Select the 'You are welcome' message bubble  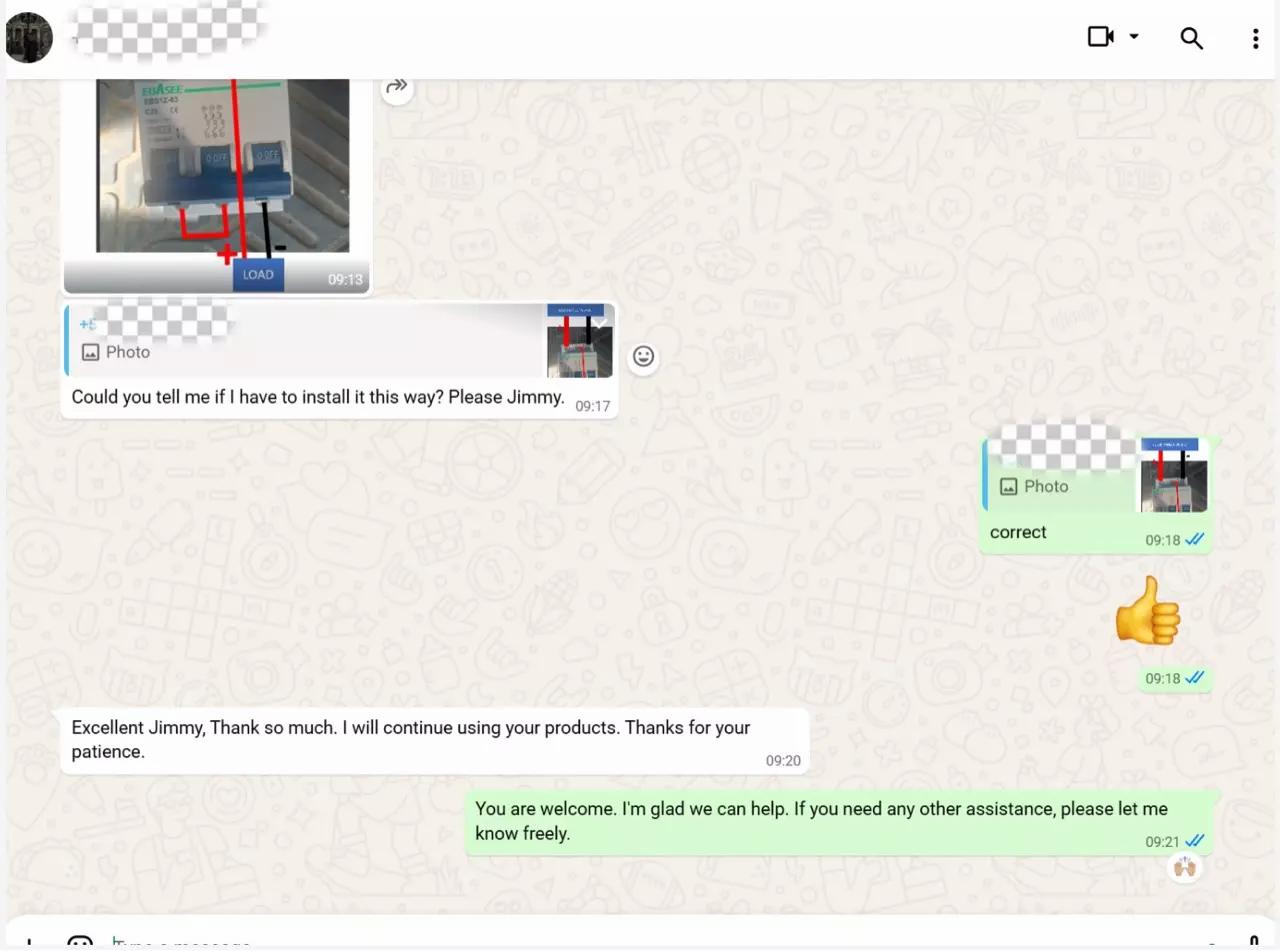(x=820, y=821)
